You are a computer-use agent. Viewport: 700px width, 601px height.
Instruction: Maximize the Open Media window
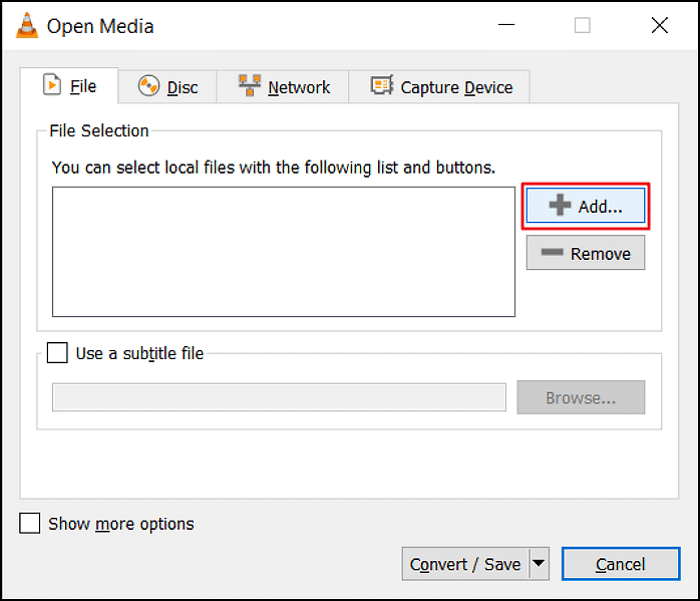pyautogui.click(x=582, y=26)
